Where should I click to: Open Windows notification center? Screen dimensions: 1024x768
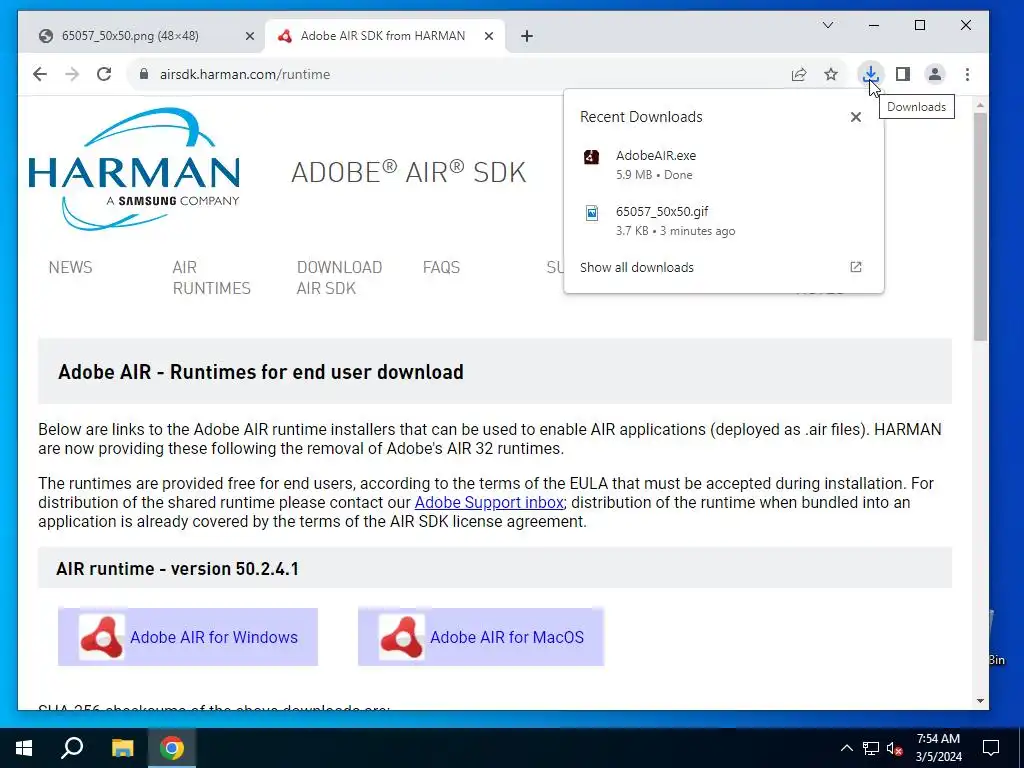tap(991, 748)
